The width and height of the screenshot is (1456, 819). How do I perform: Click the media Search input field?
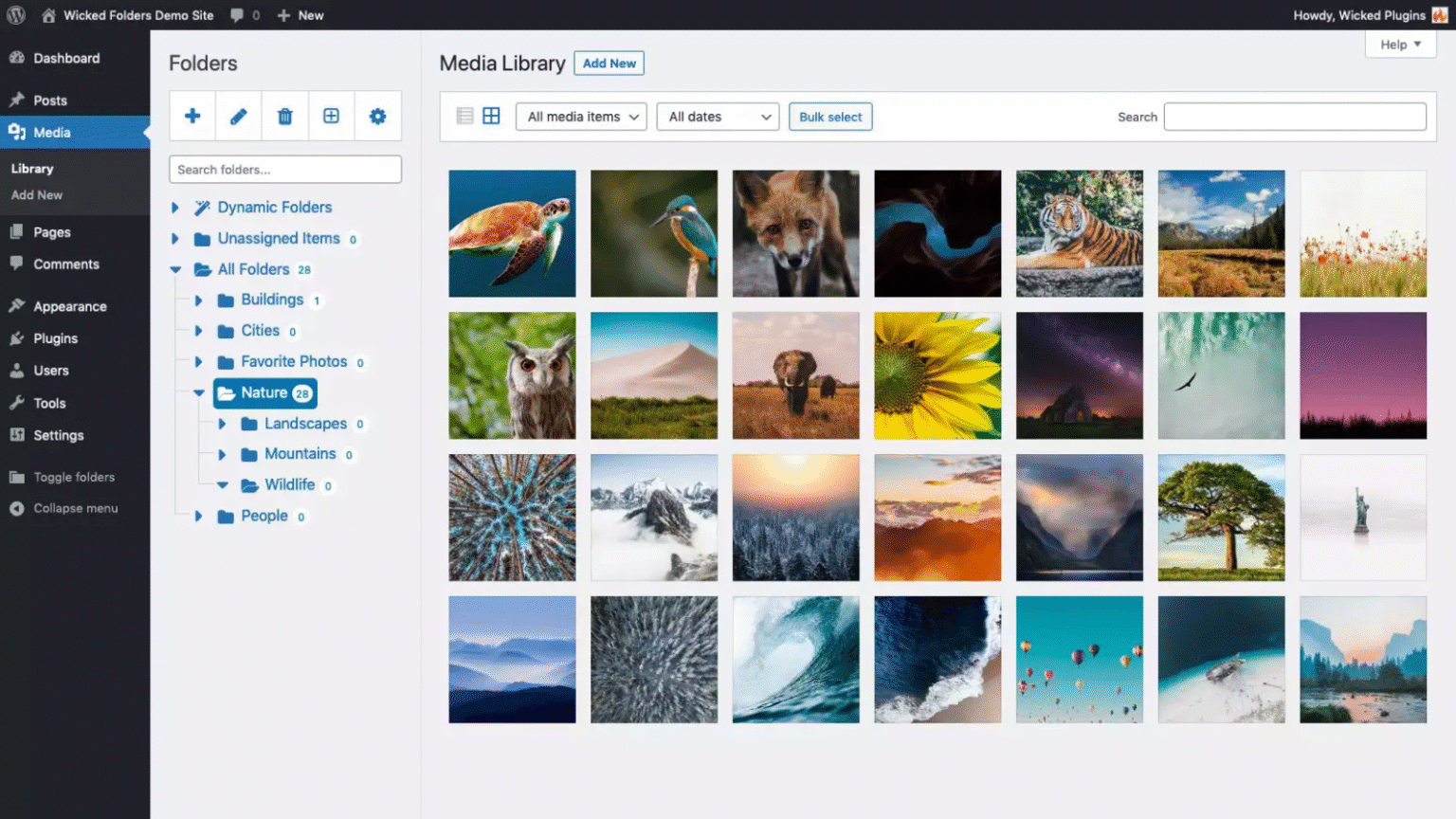click(x=1295, y=117)
